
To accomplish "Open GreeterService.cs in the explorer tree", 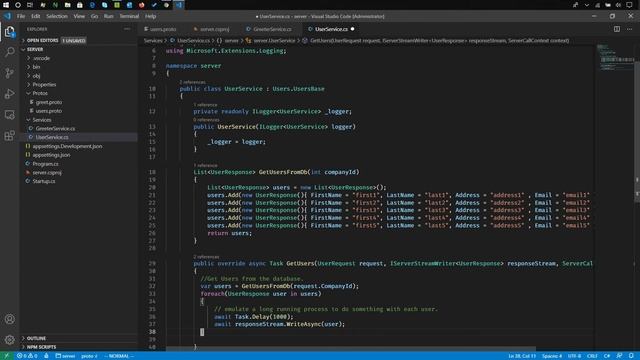I will (55, 129).
